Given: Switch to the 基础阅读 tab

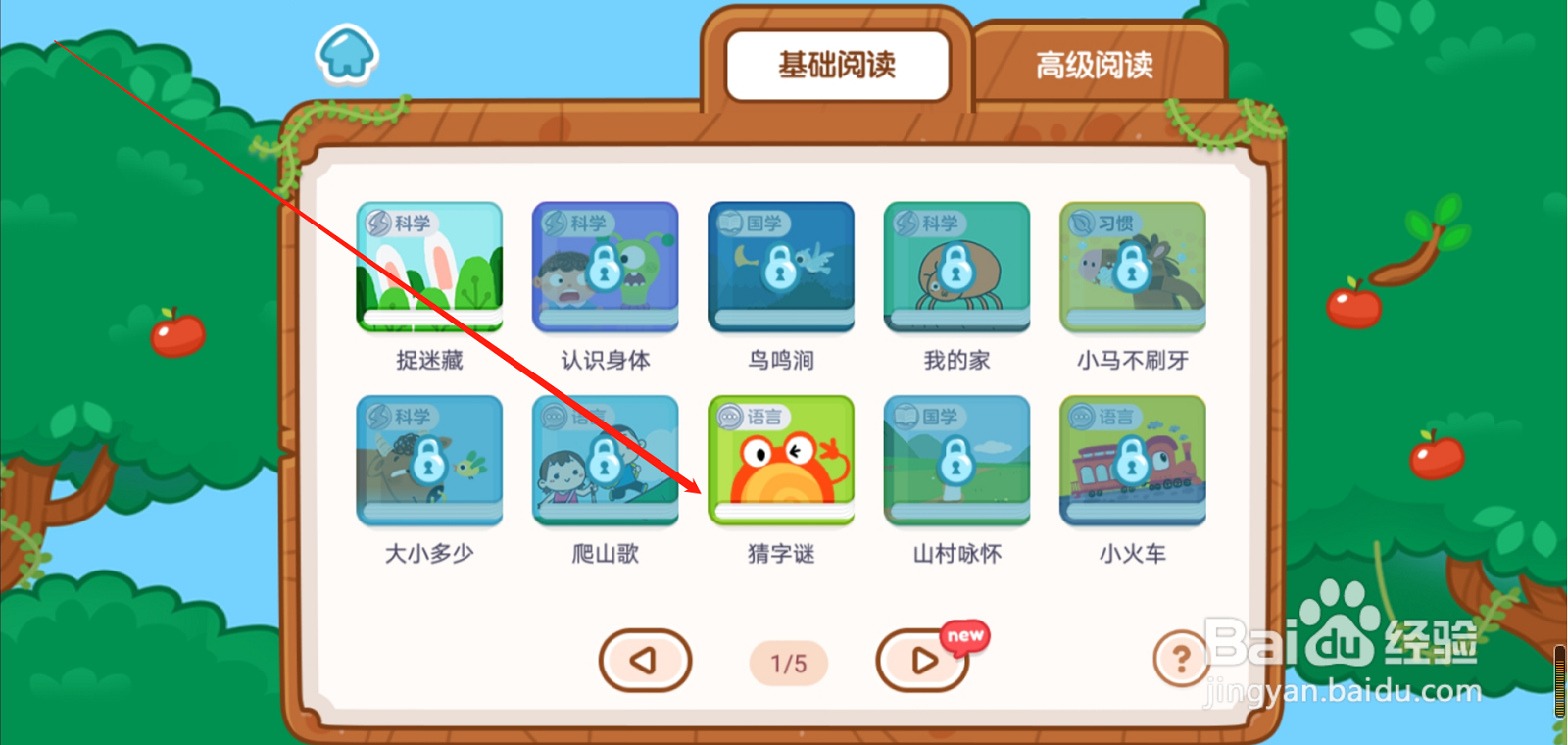Looking at the screenshot, I should [x=838, y=65].
